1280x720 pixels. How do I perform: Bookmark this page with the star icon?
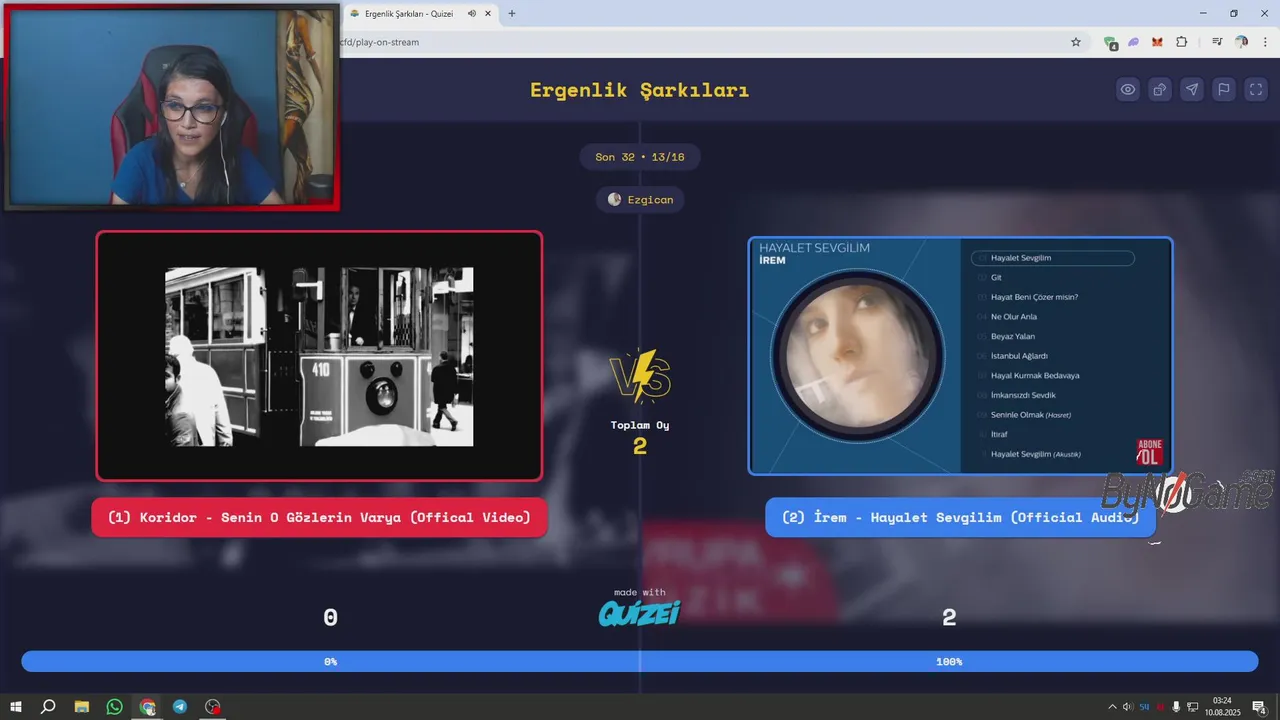1076,42
